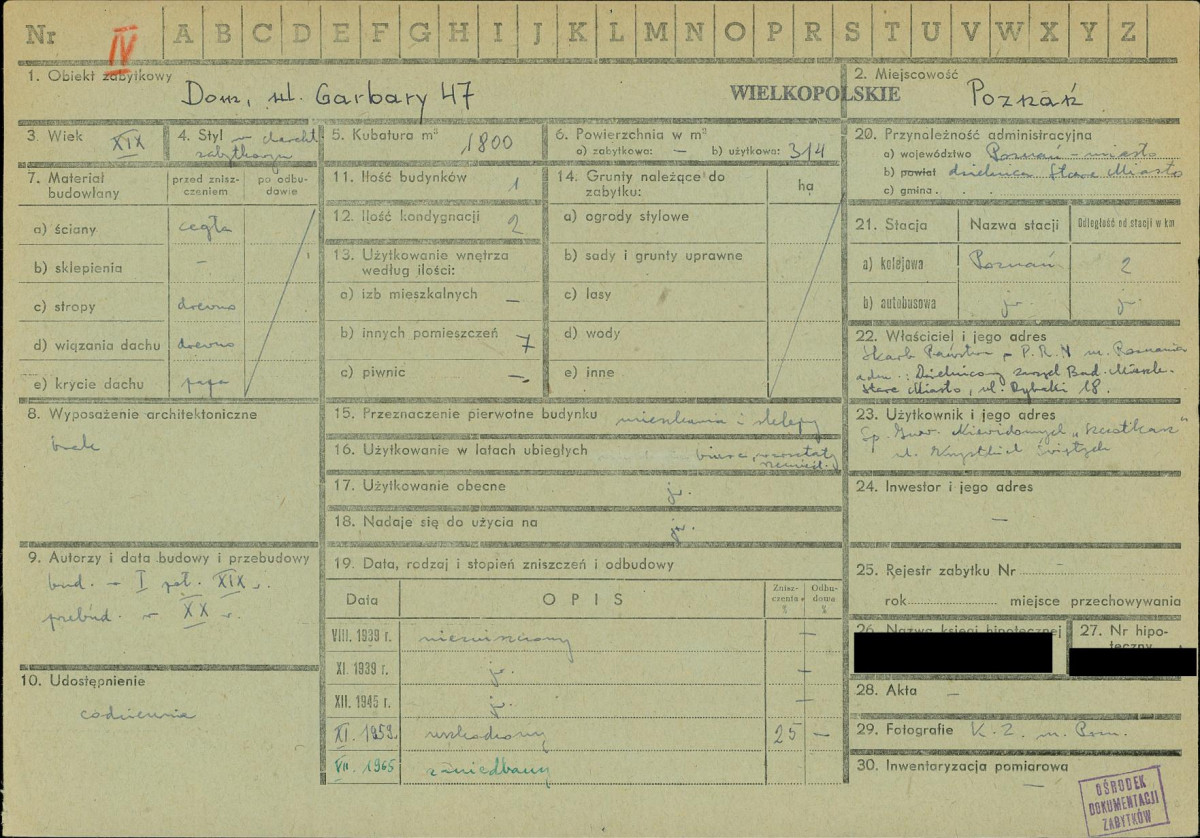
Task: Click the VIII. 1939 r. date row
Action: pos(585,636)
